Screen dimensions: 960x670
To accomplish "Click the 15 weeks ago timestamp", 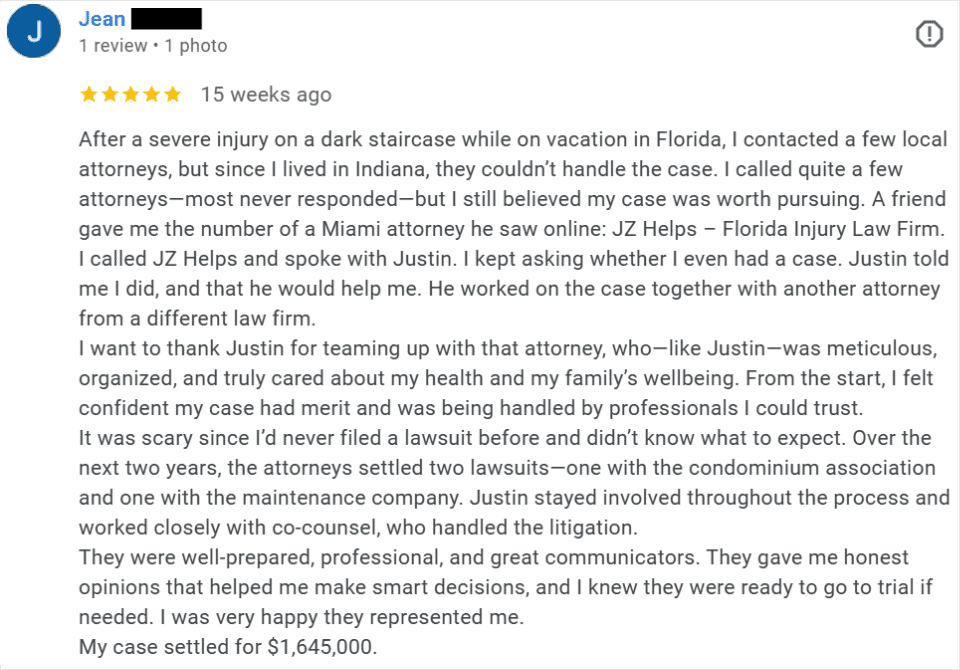I will tap(266, 94).
